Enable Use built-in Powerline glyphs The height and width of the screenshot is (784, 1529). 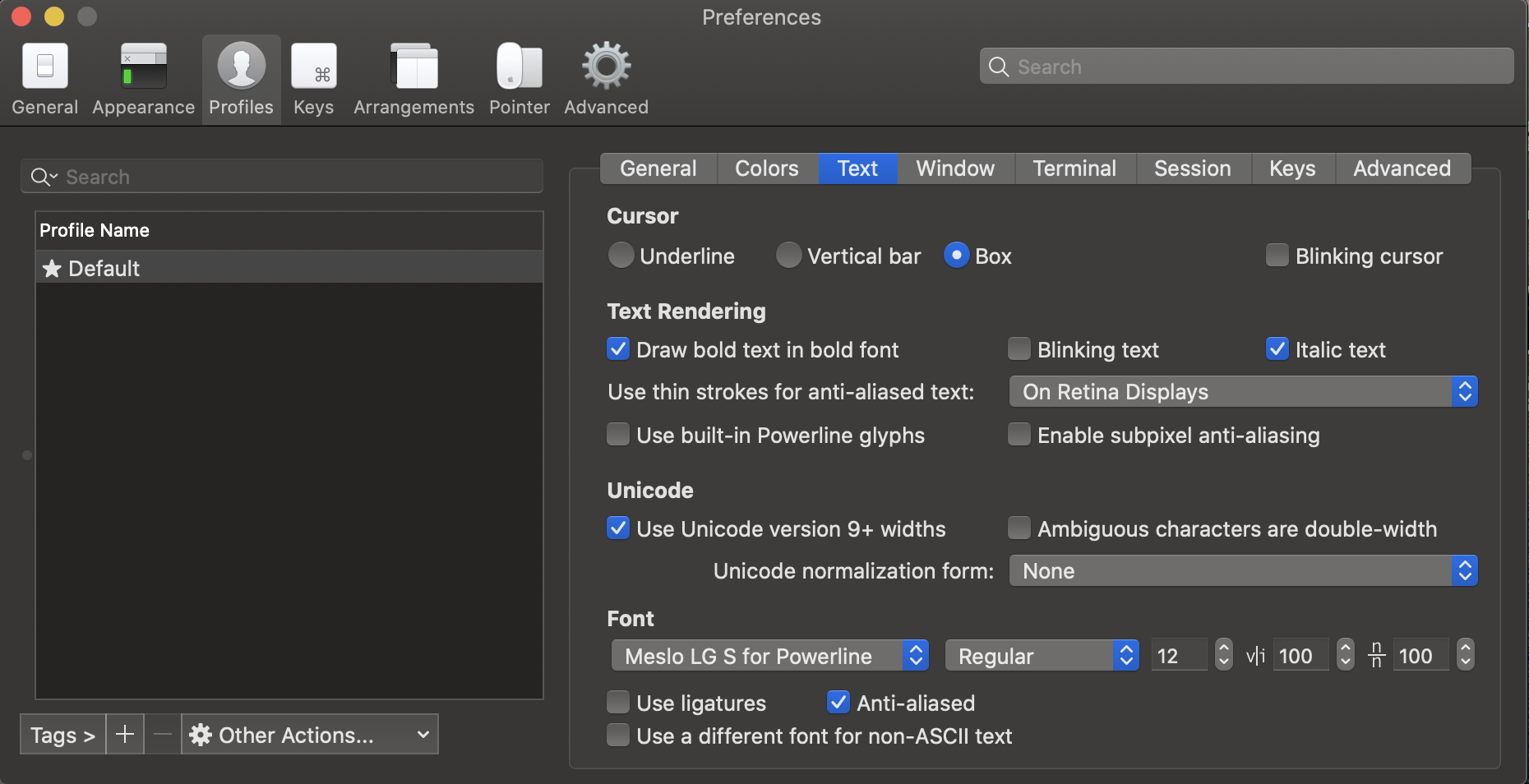(618, 435)
